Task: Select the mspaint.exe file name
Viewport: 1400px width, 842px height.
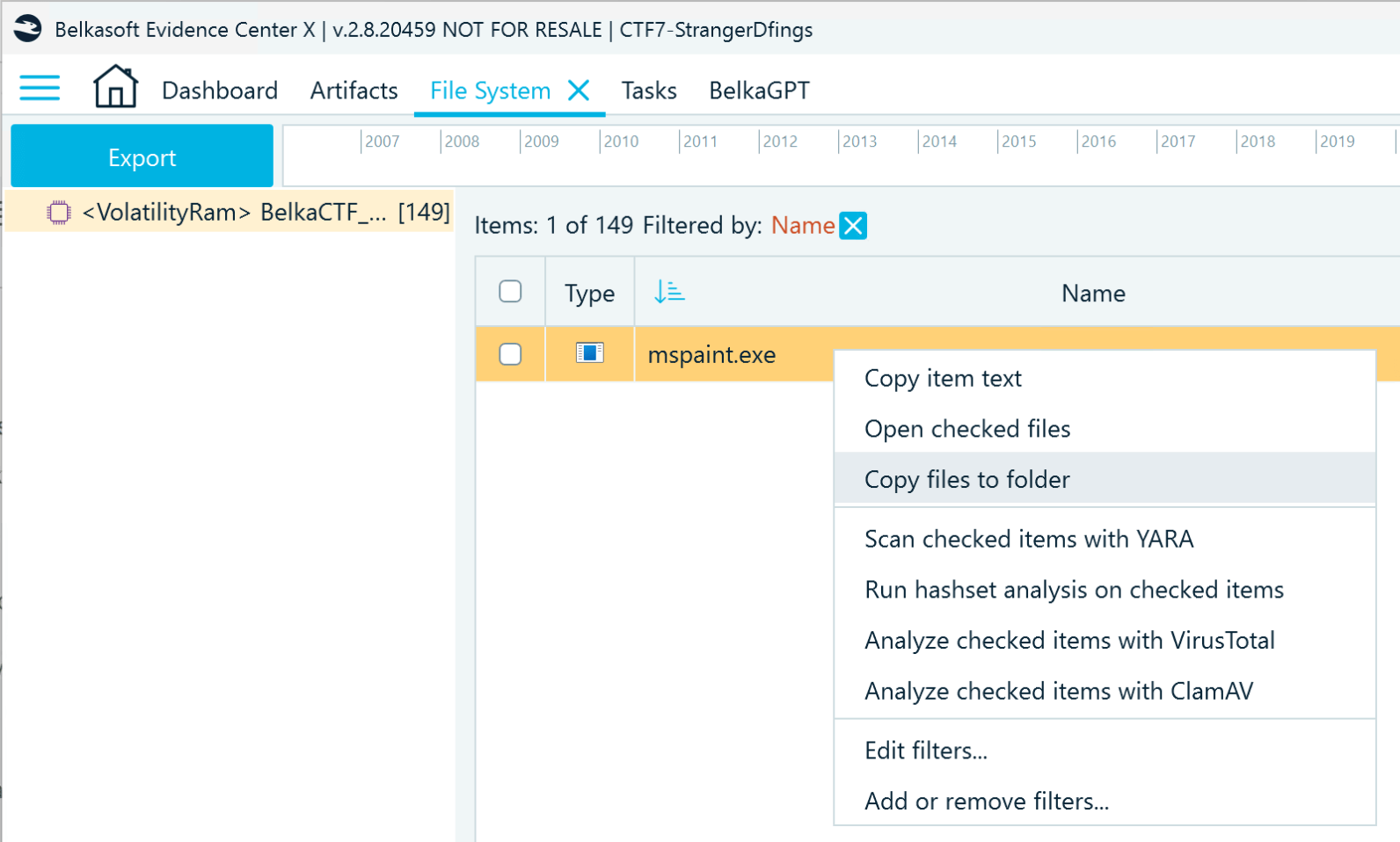Action: [711, 355]
